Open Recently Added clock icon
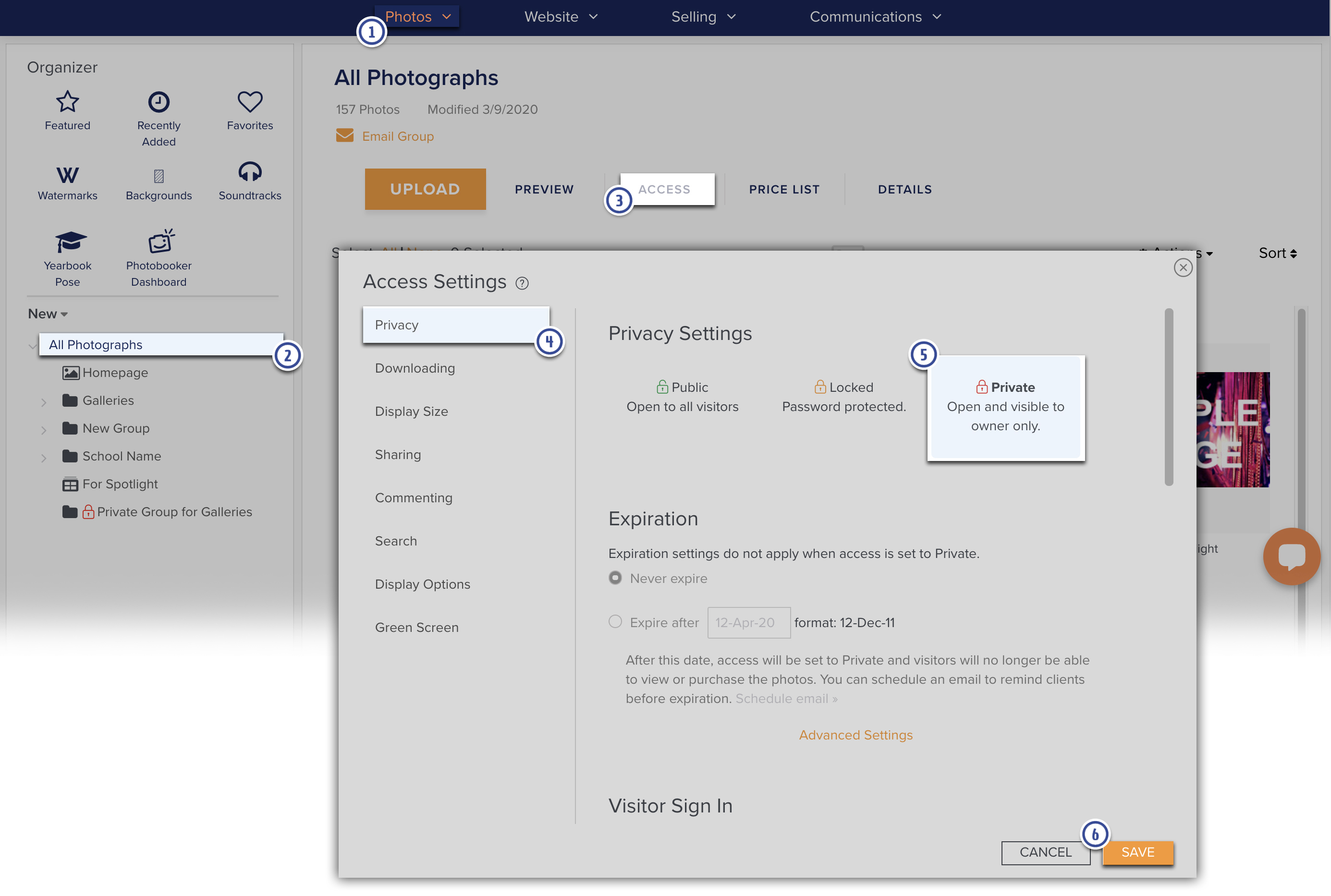The height and width of the screenshot is (896, 1331). [159, 102]
